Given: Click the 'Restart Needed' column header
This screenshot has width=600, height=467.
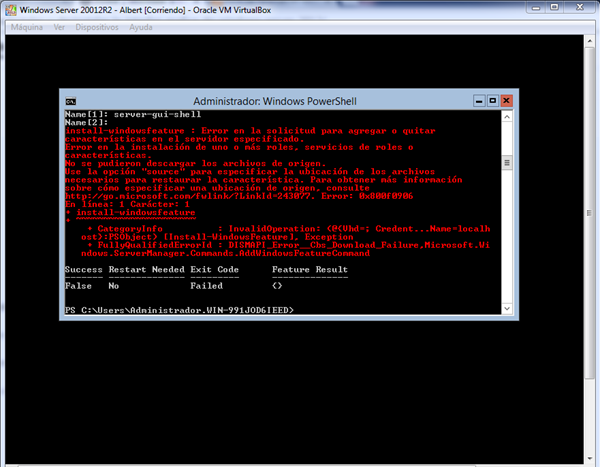Looking at the screenshot, I should coord(147,269).
